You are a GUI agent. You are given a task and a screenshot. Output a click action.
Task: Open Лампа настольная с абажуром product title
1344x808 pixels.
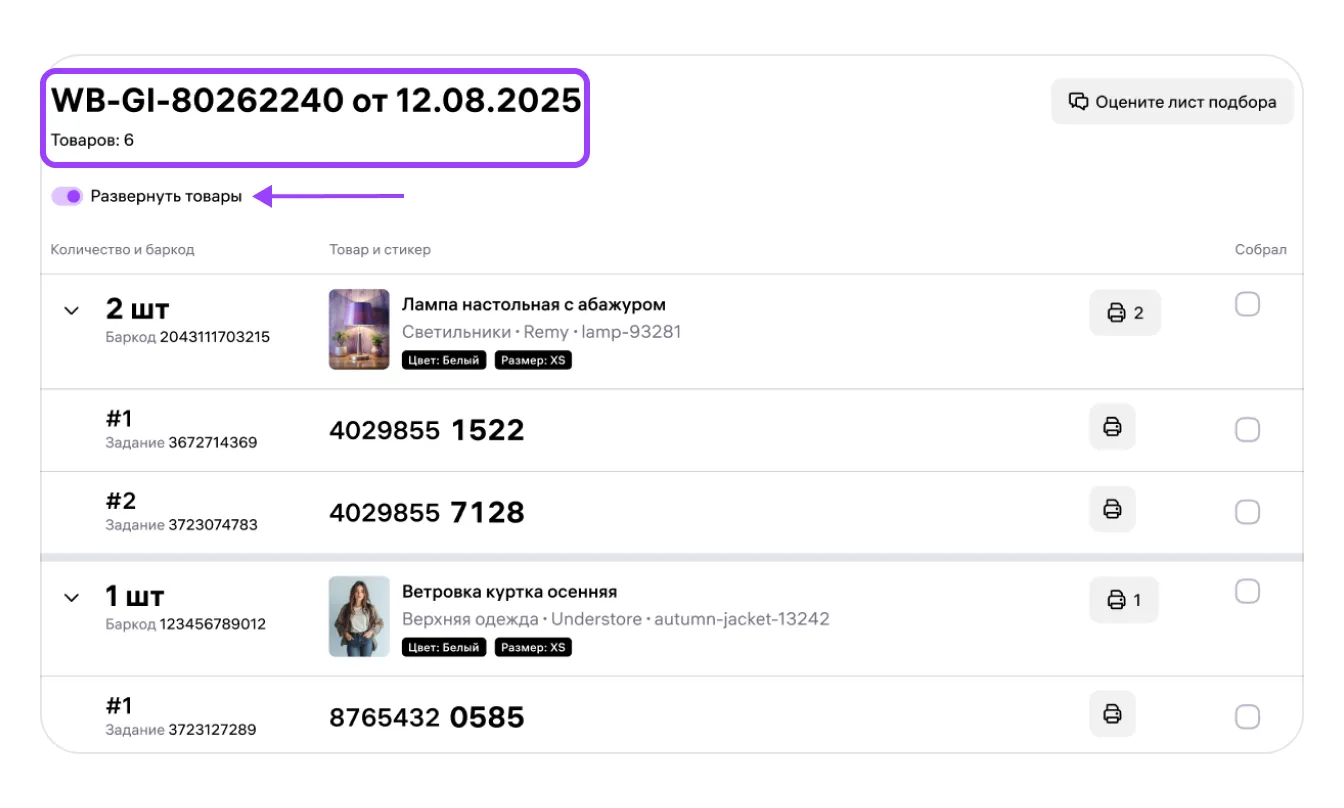[x=534, y=304]
